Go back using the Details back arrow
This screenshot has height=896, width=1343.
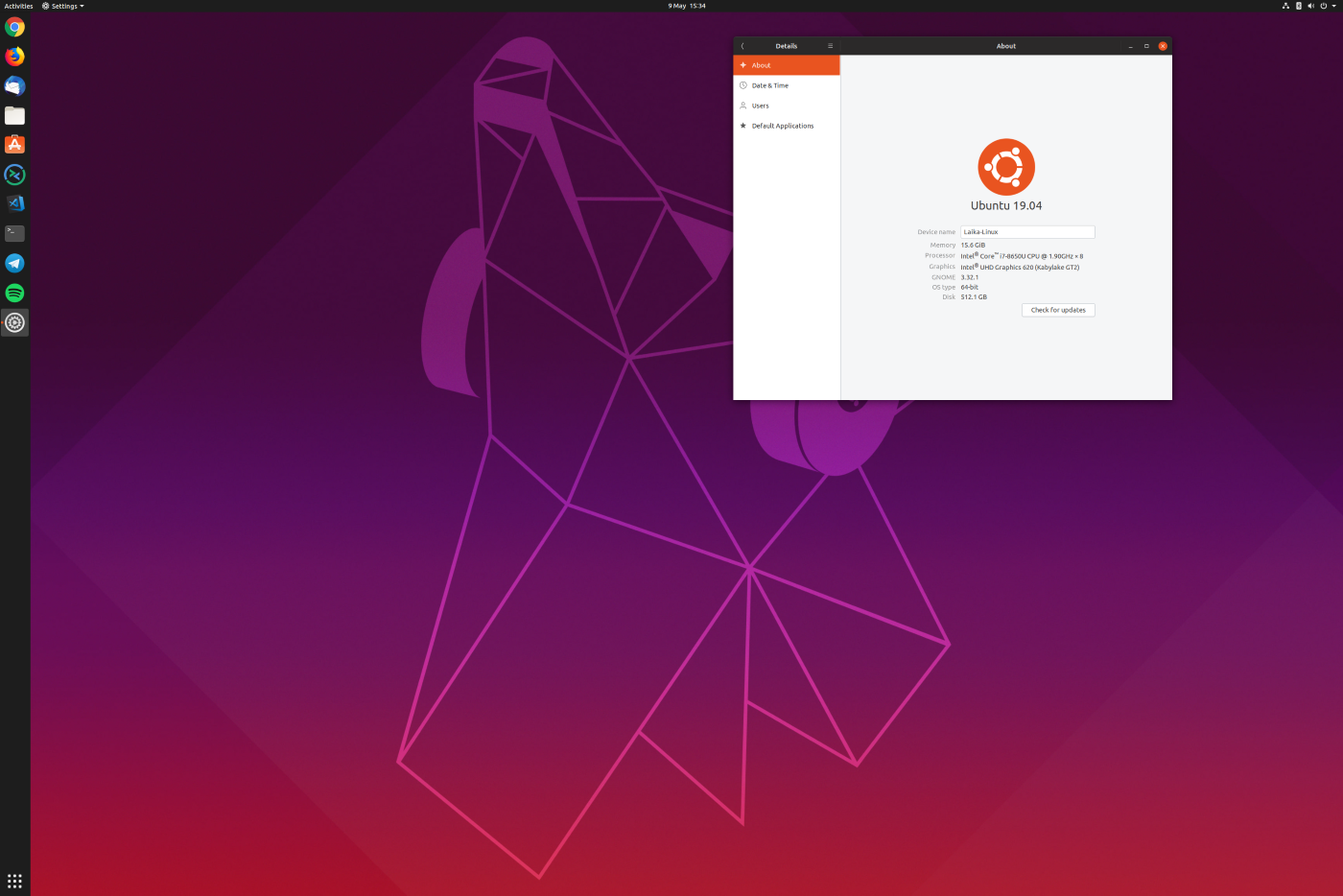click(x=742, y=46)
